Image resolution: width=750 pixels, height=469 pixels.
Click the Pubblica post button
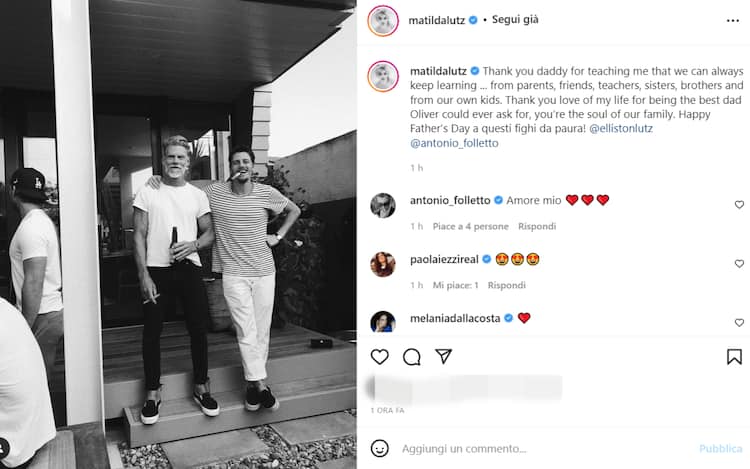(720, 448)
